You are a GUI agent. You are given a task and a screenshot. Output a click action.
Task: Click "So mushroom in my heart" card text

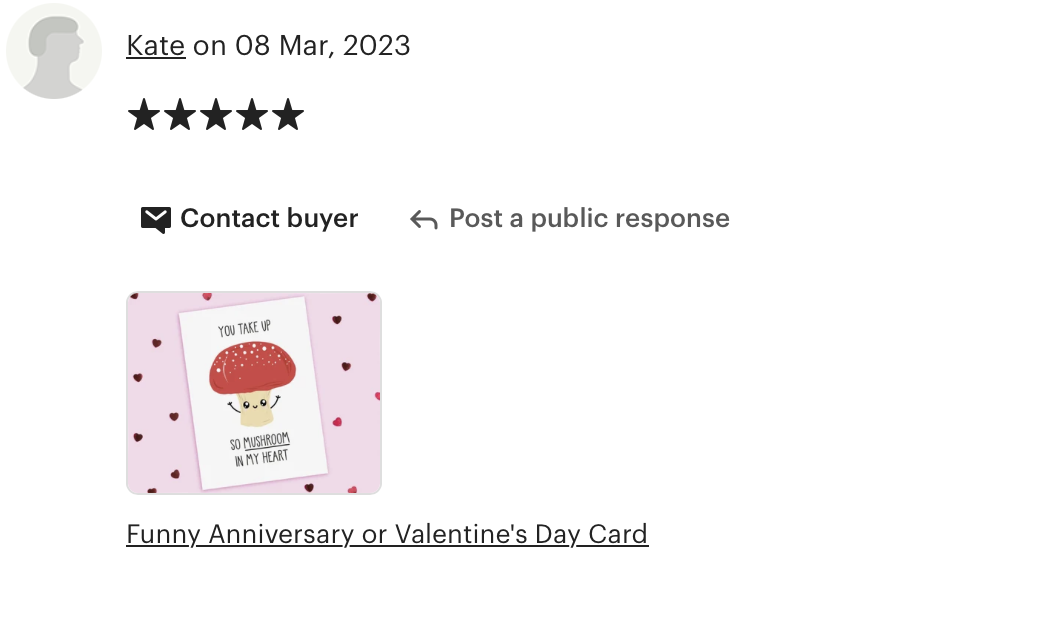[261, 450]
